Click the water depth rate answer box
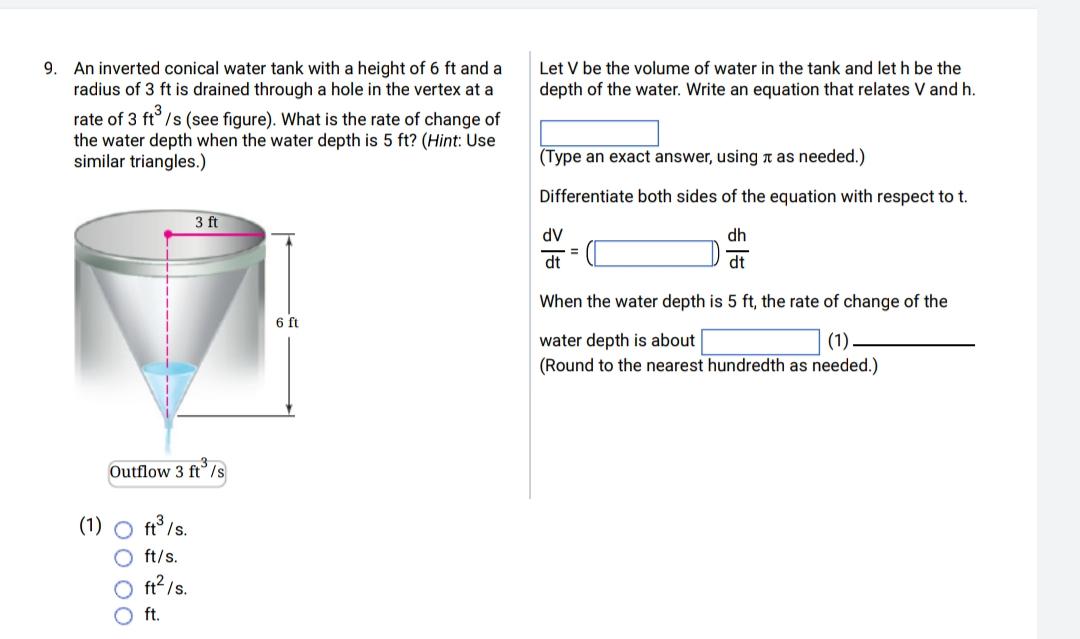This screenshot has width=1080, height=639. pos(762,341)
